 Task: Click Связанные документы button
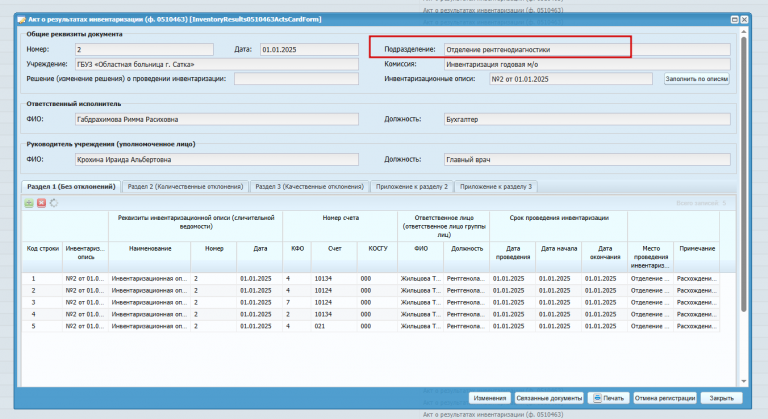click(549, 398)
